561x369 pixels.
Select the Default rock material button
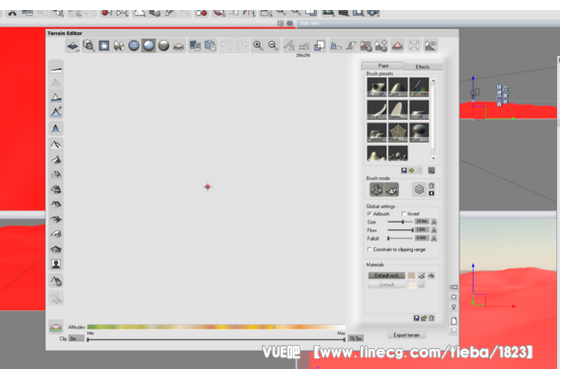tap(386, 275)
